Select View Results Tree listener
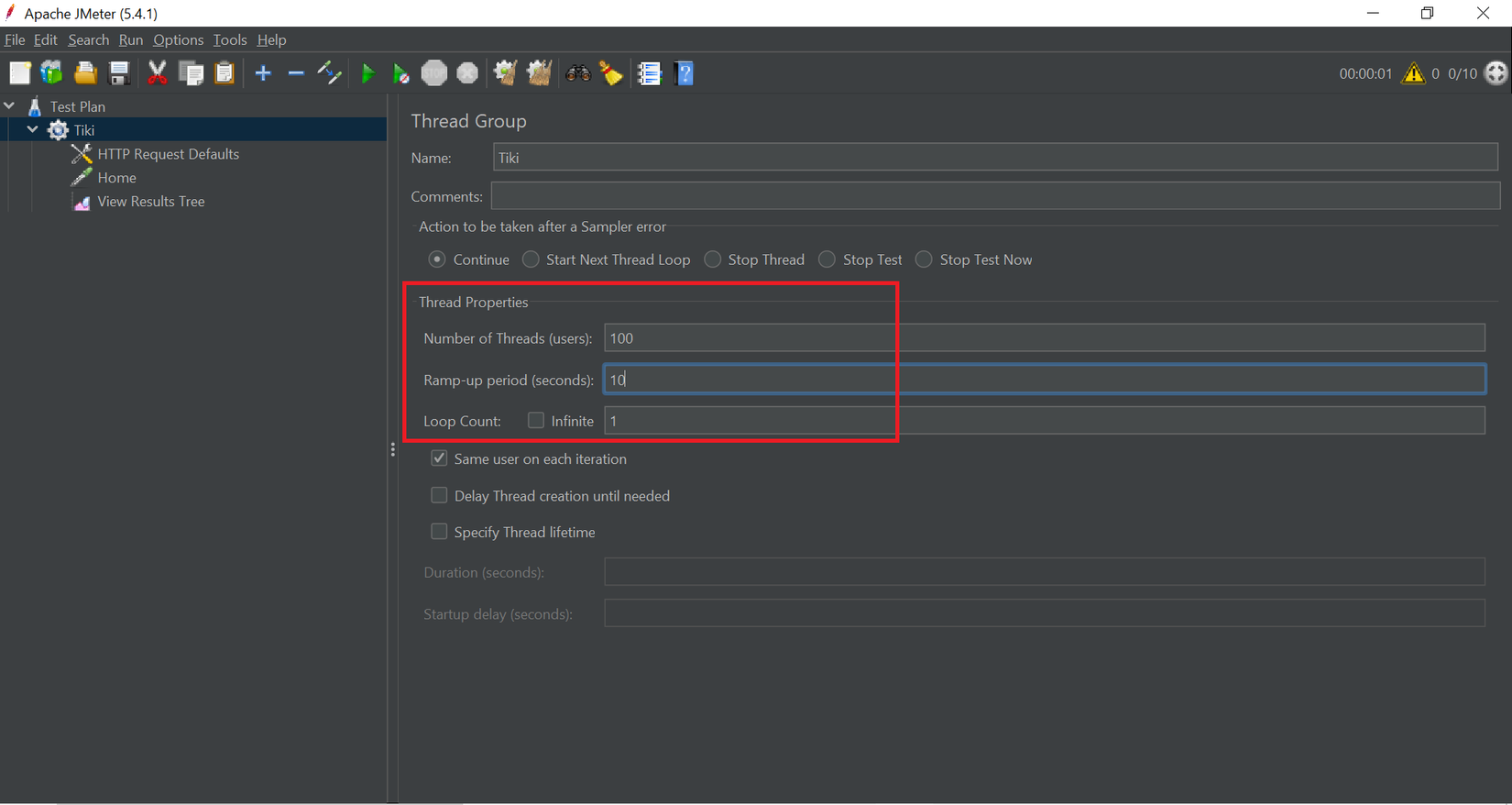Screen dimensions: 1512x805 pyautogui.click(x=151, y=202)
